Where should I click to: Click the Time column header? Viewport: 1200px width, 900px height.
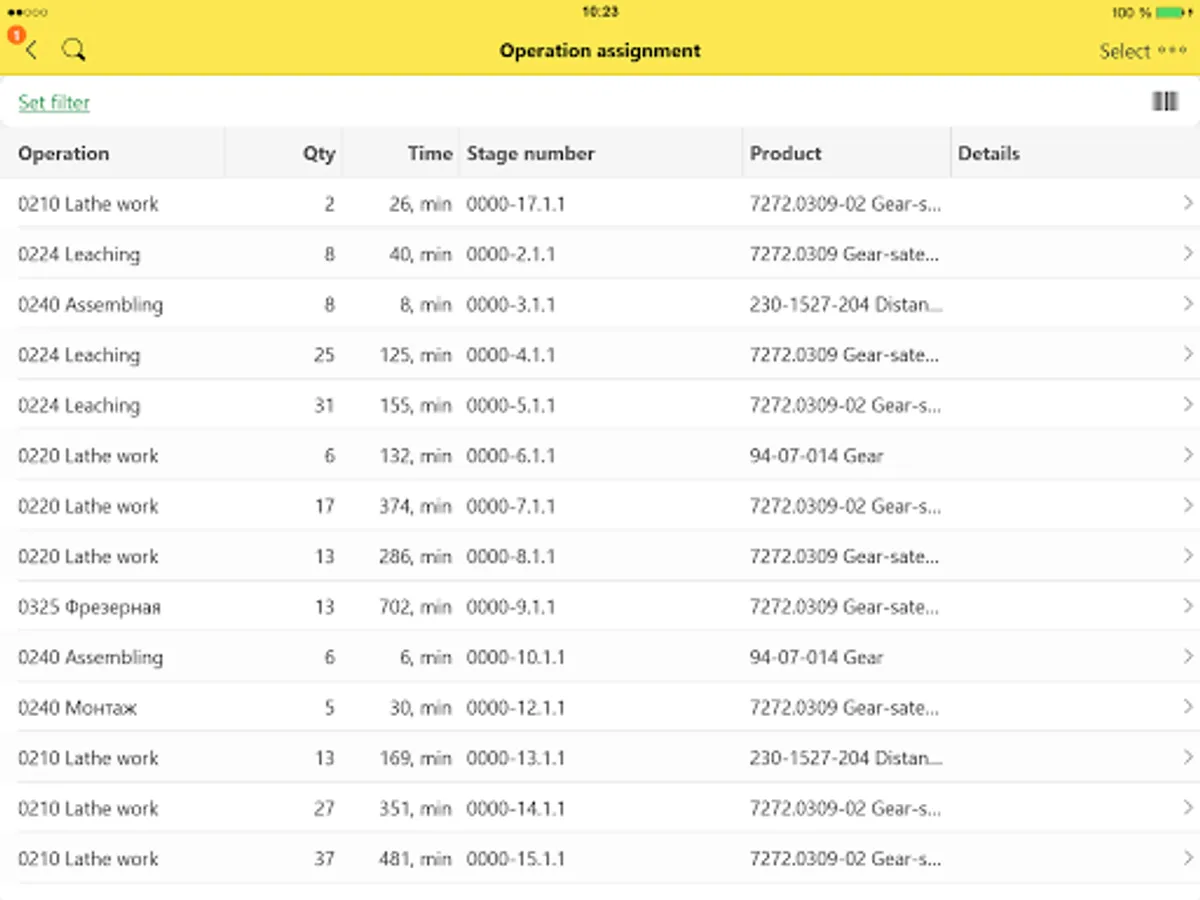[430, 154]
